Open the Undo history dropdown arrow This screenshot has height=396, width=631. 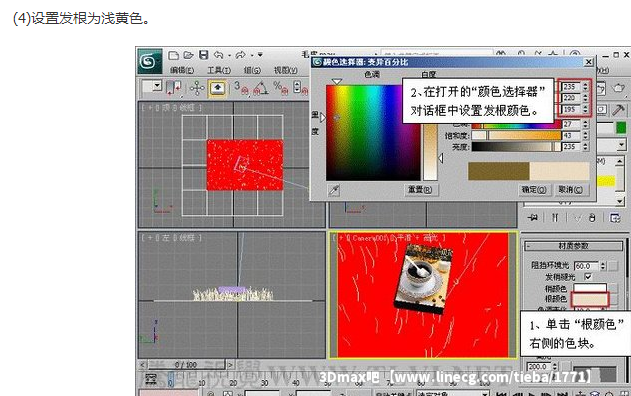click(x=229, y=56)
